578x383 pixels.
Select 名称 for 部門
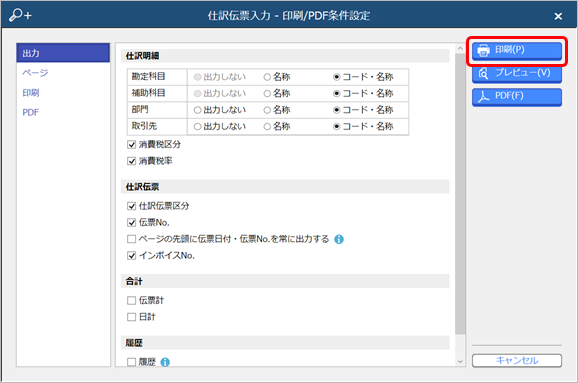pos(277,110)
